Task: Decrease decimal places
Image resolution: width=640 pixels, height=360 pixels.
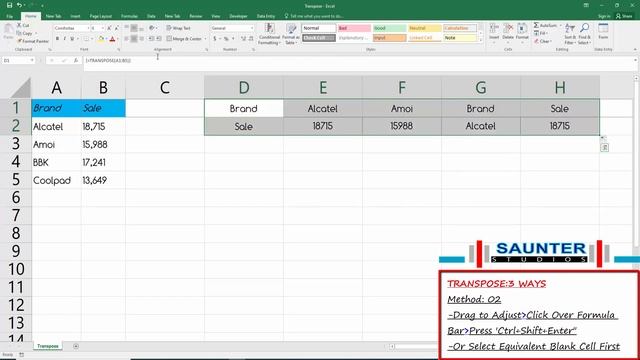Action: [x=251, y=39]
